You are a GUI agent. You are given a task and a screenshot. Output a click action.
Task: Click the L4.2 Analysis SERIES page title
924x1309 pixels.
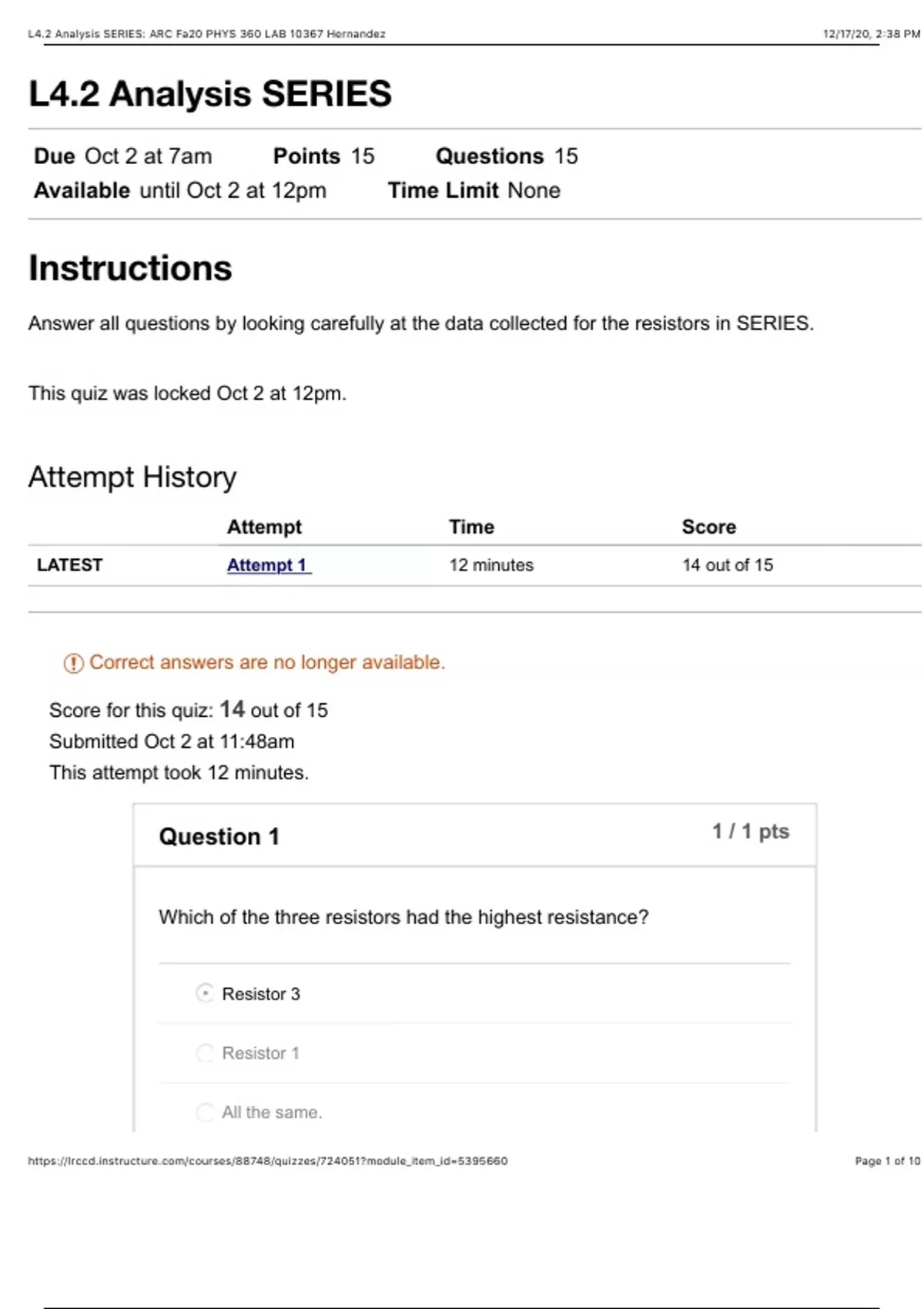210,94
